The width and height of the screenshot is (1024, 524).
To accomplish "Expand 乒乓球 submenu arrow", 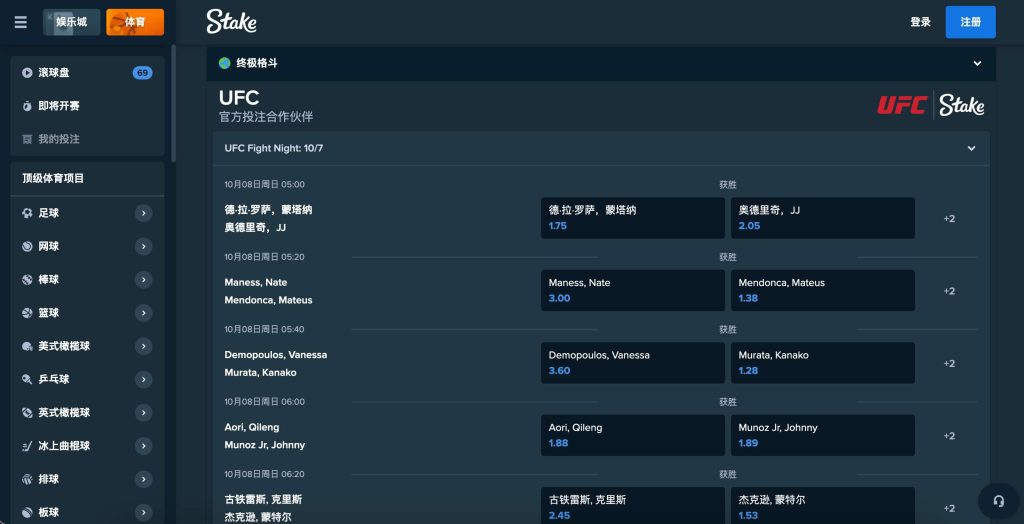I will pos(144,380).
